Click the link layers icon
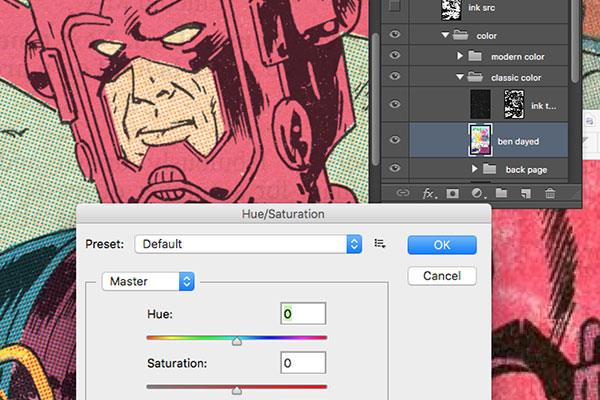 (x=403, y=193)
